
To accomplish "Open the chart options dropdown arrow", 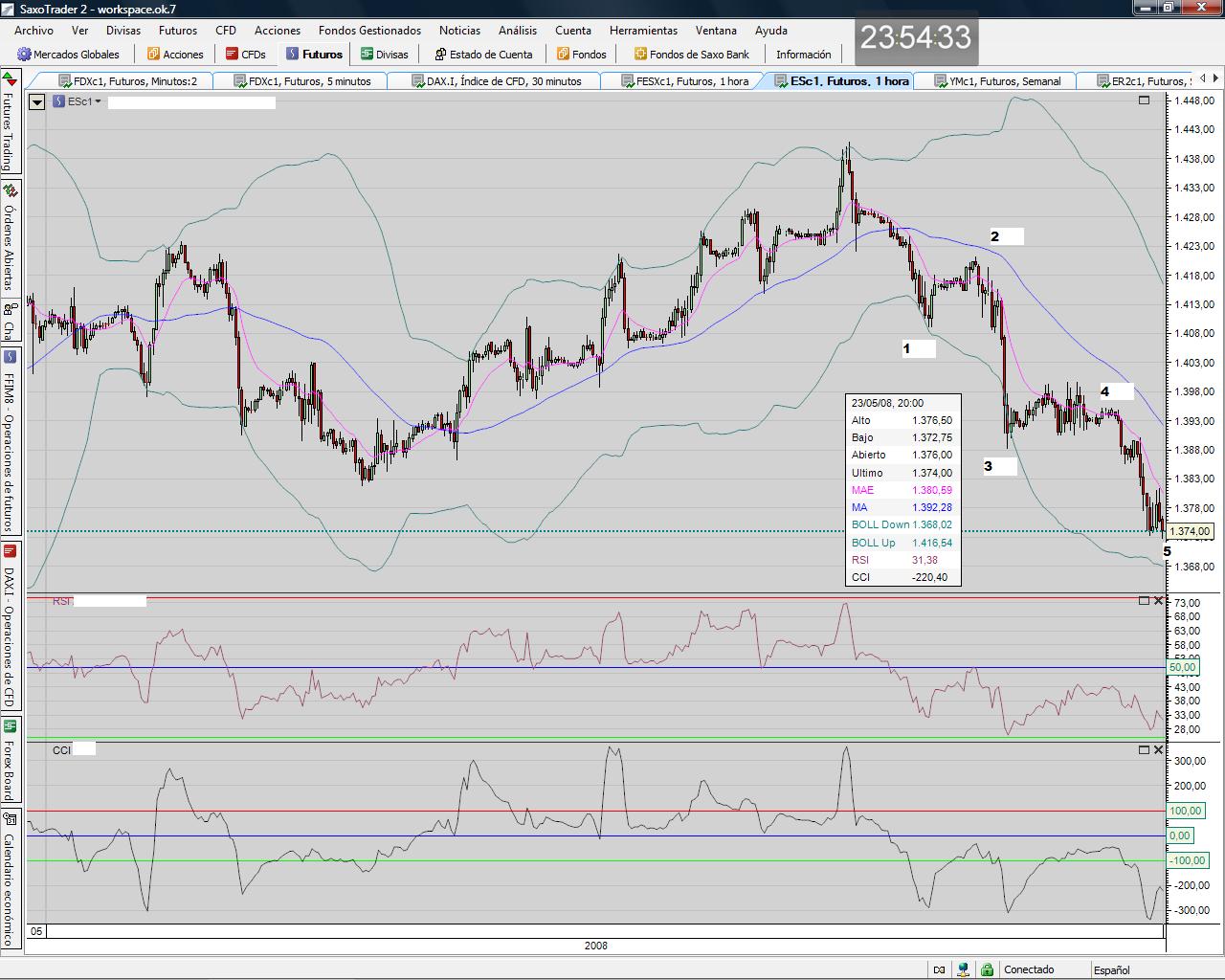I will [36, 101].
